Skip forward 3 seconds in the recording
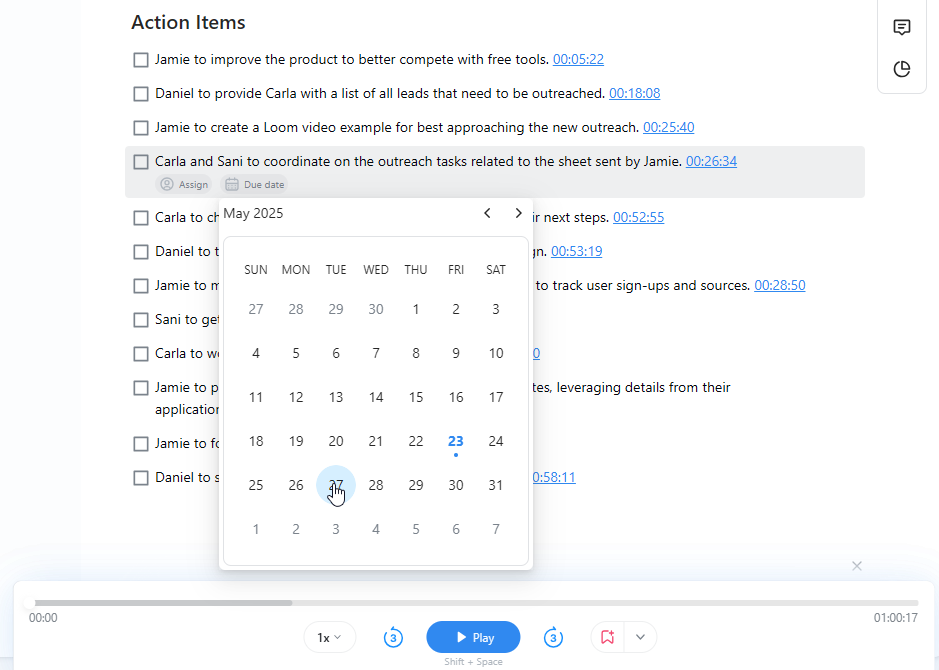939x670 pixels. click(553, 637)
